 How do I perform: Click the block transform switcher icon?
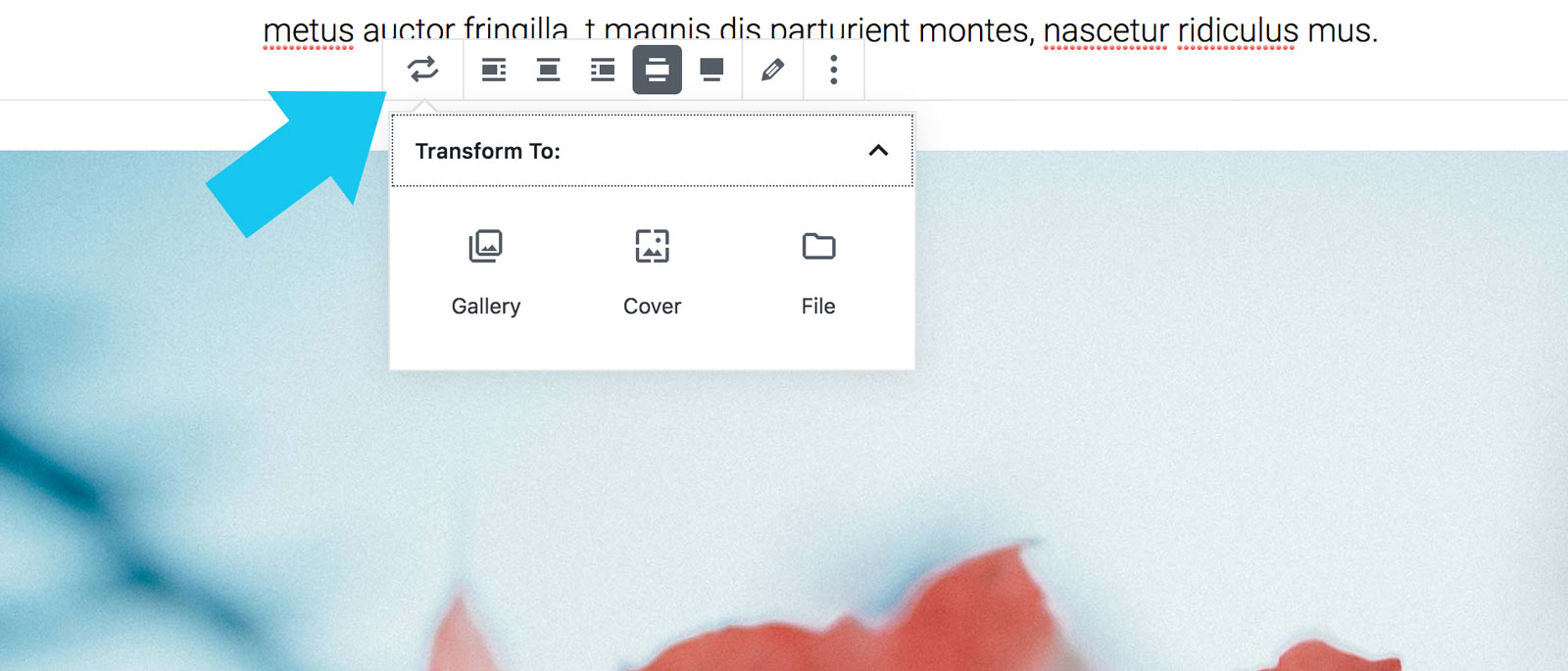[x=423, y=70]
